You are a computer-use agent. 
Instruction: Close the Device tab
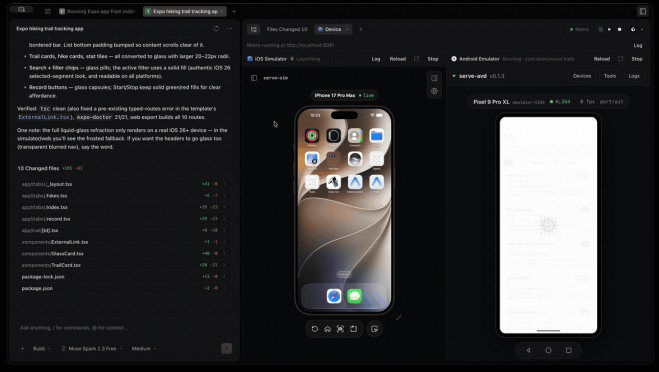pyautogui.click(x=347, y=29)
